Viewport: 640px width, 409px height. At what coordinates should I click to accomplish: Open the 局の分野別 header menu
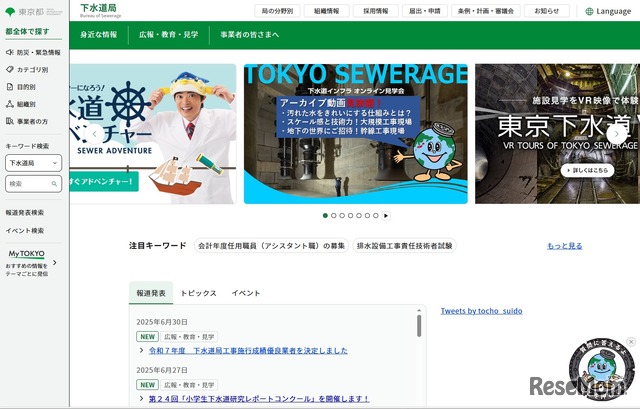point(277,11)
